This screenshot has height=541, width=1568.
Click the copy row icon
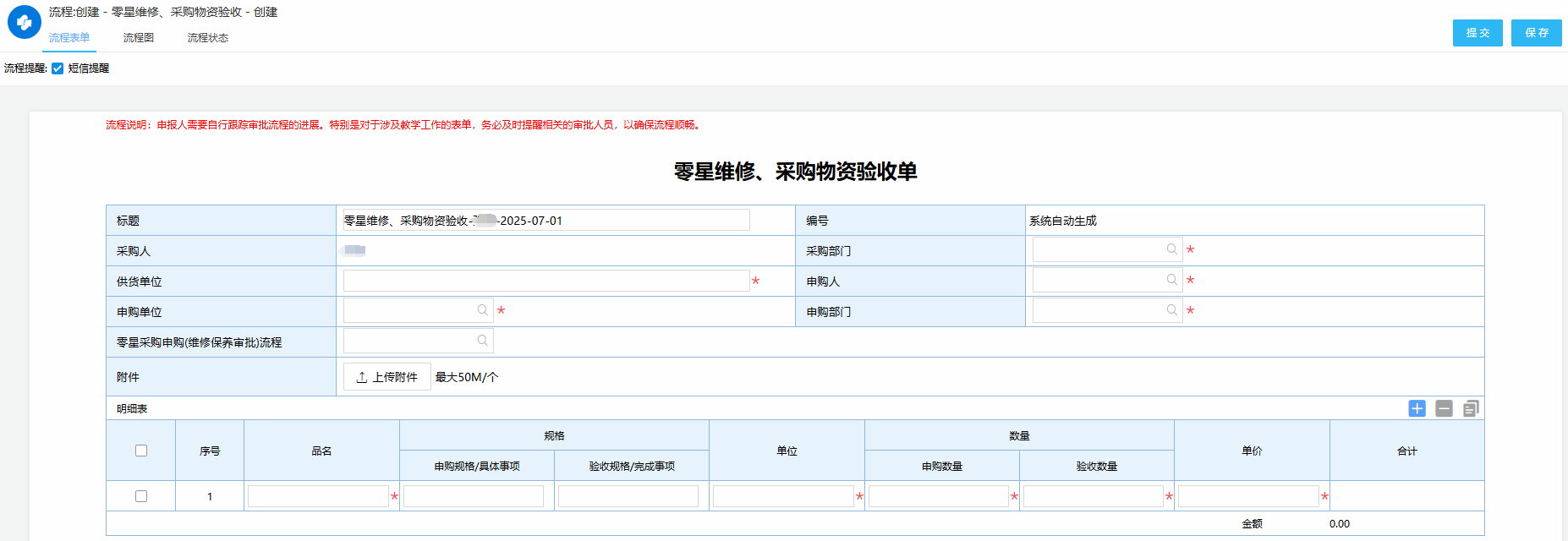1471,408
